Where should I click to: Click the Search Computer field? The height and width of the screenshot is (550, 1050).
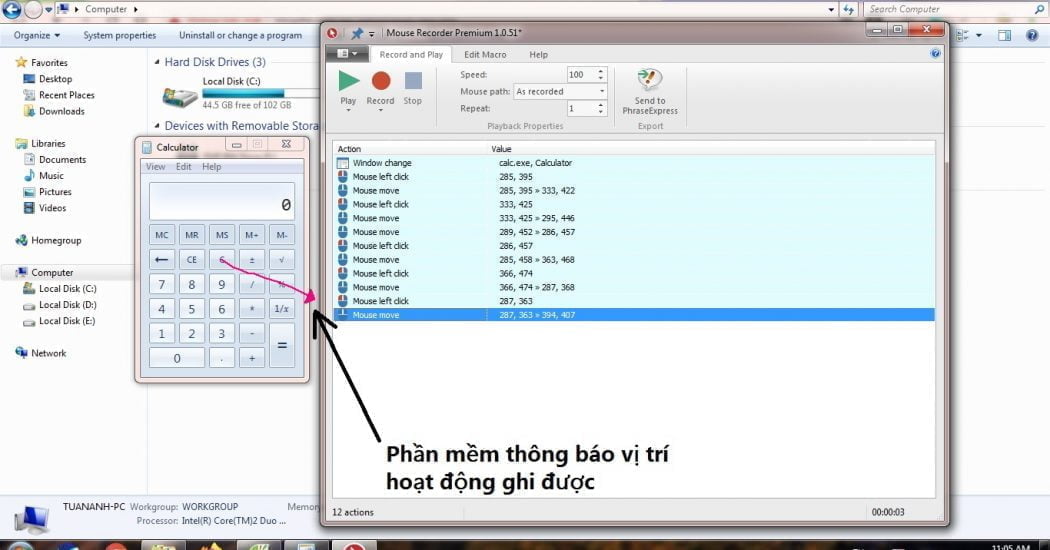click(954, 9)
